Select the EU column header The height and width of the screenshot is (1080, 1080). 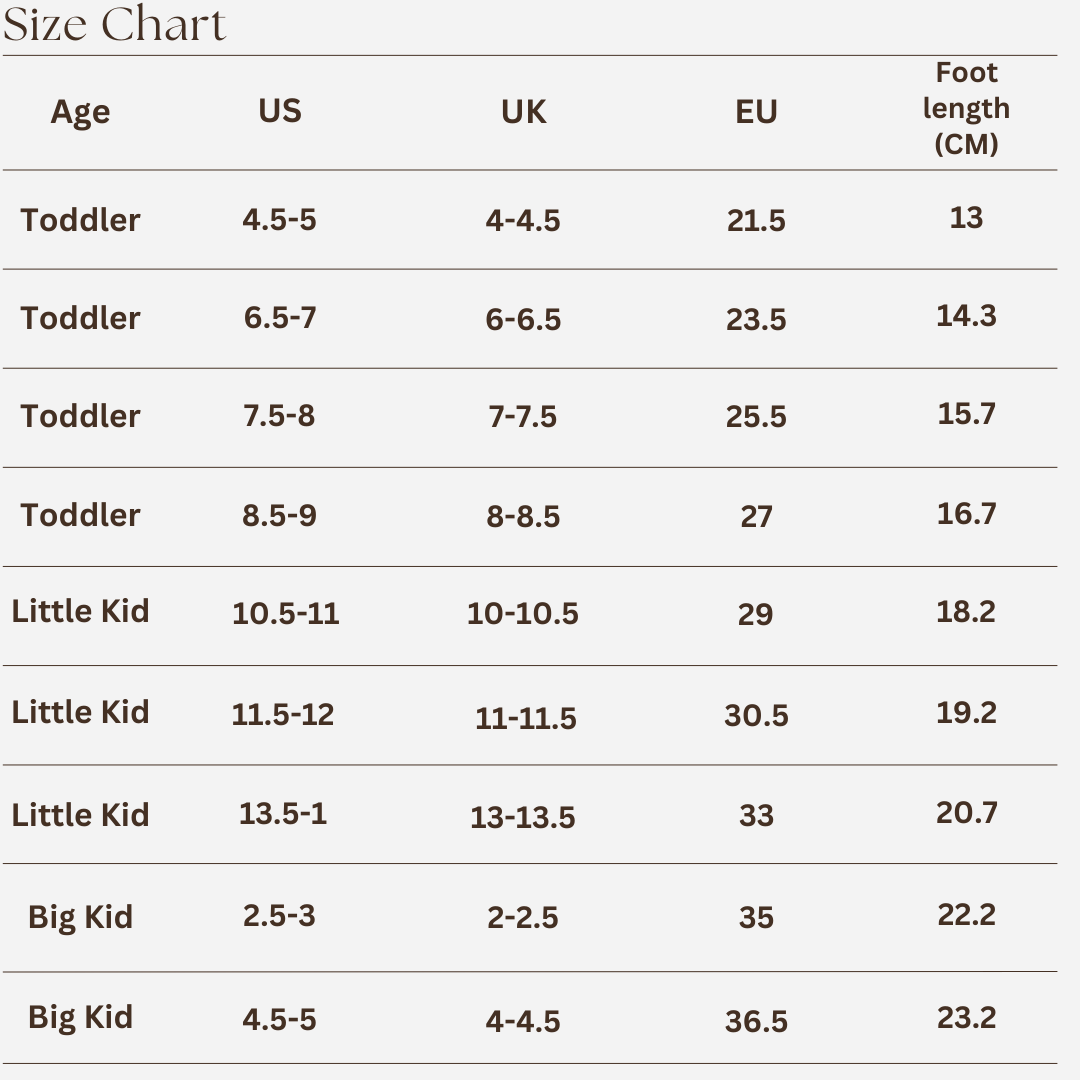756,112
